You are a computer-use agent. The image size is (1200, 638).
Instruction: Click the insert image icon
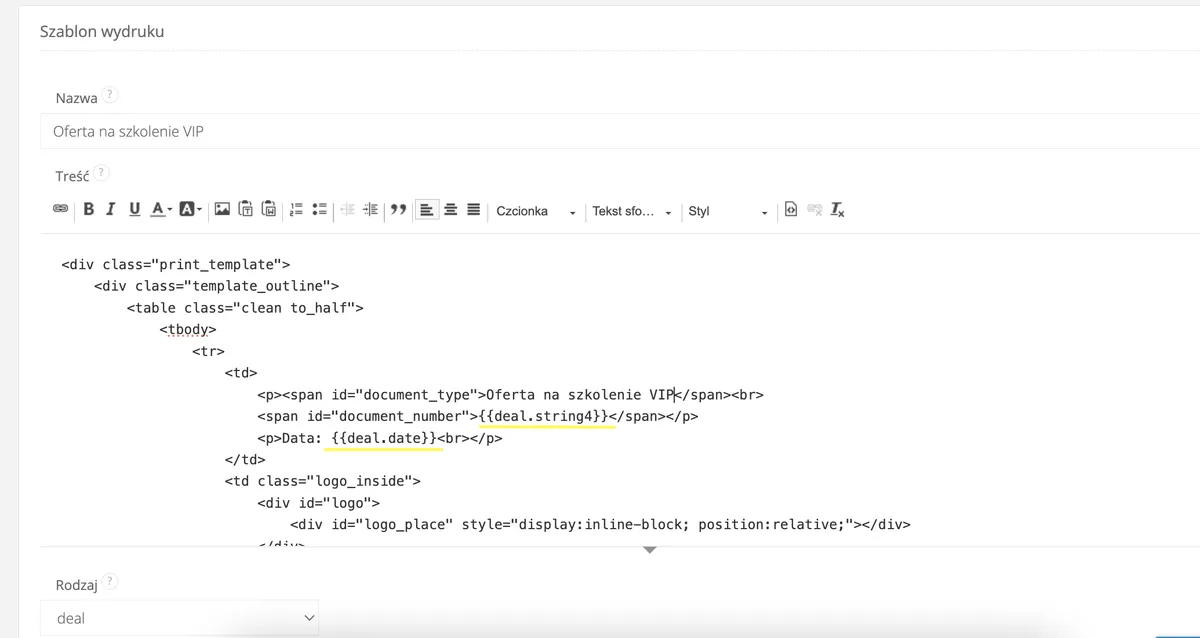pos(222,210)
